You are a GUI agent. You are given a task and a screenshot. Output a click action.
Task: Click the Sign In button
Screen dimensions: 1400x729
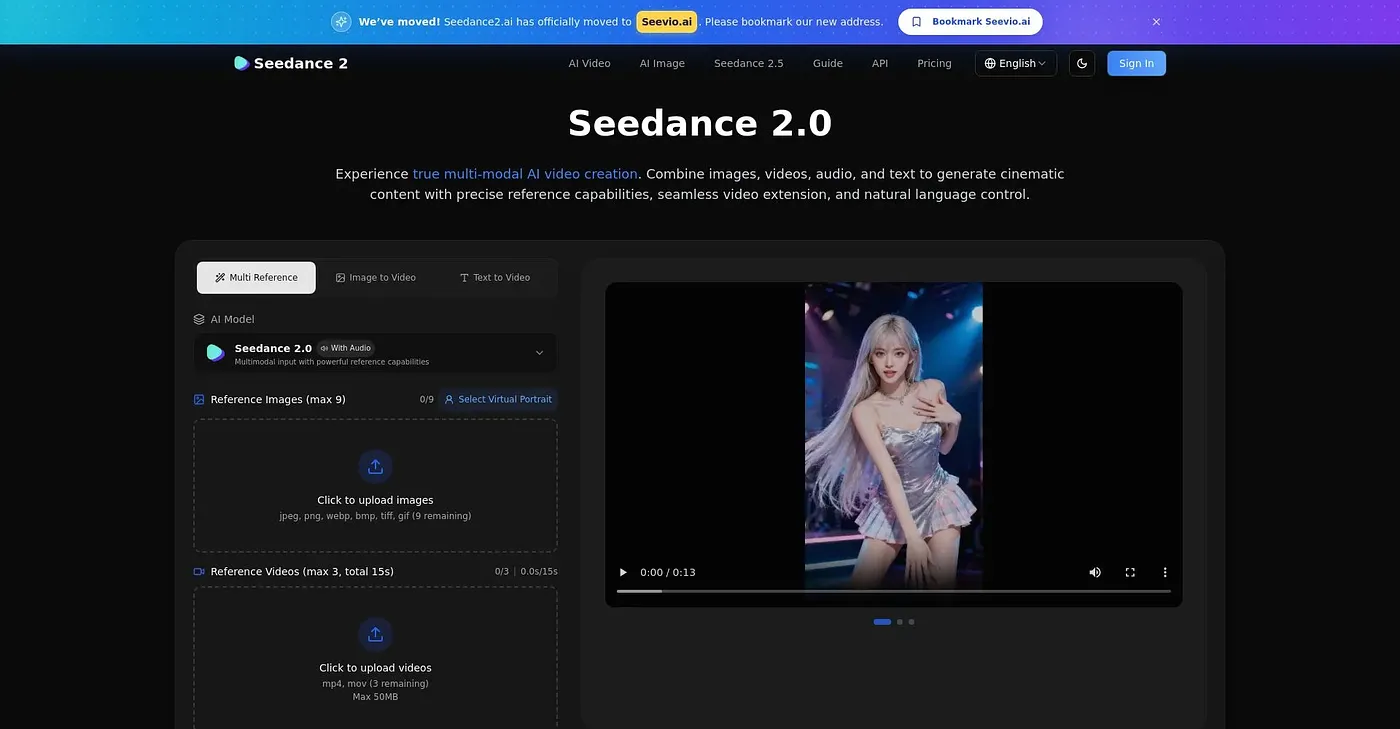[1136, 63]
